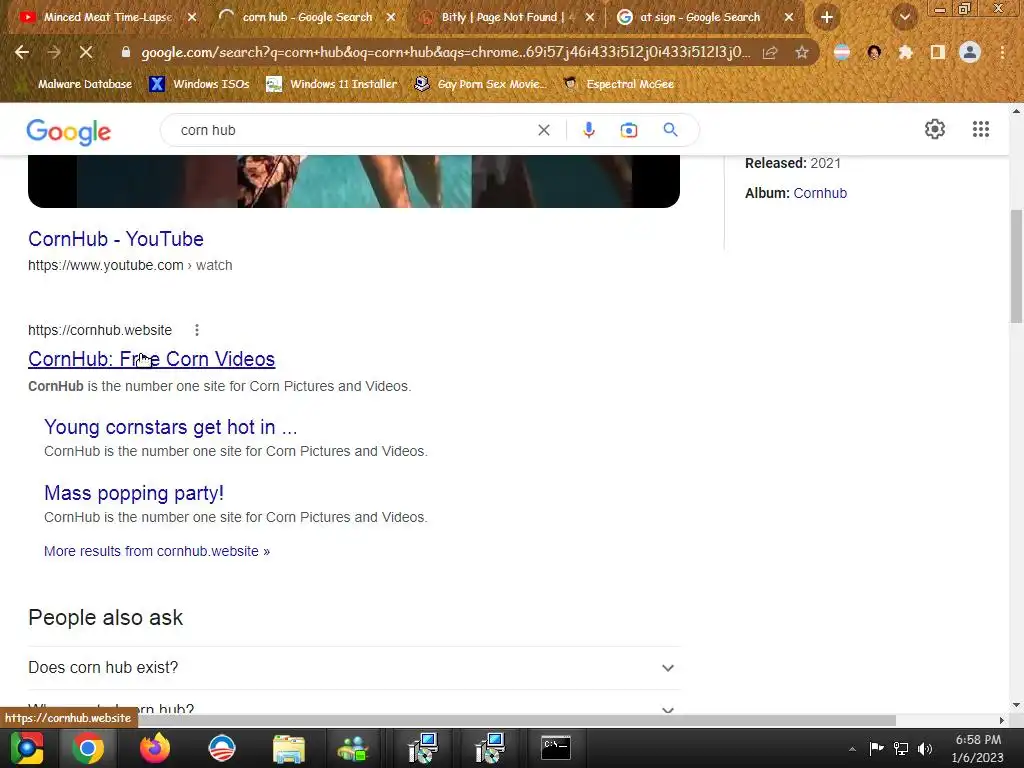
Task: Close the at sign Google Search tab
Action: point(789,18)
